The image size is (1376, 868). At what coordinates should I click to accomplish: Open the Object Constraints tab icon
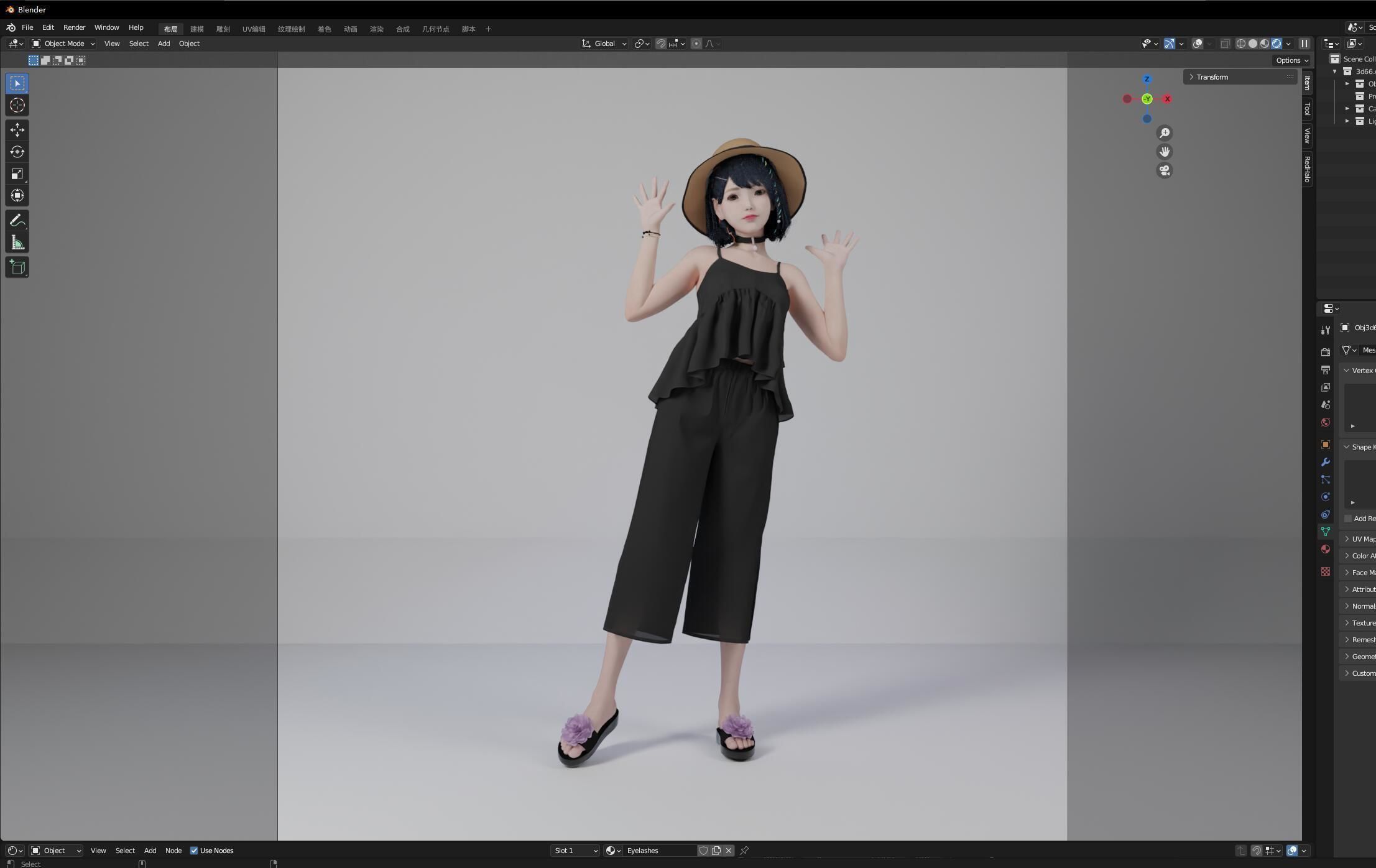(x=1325, y=514)
